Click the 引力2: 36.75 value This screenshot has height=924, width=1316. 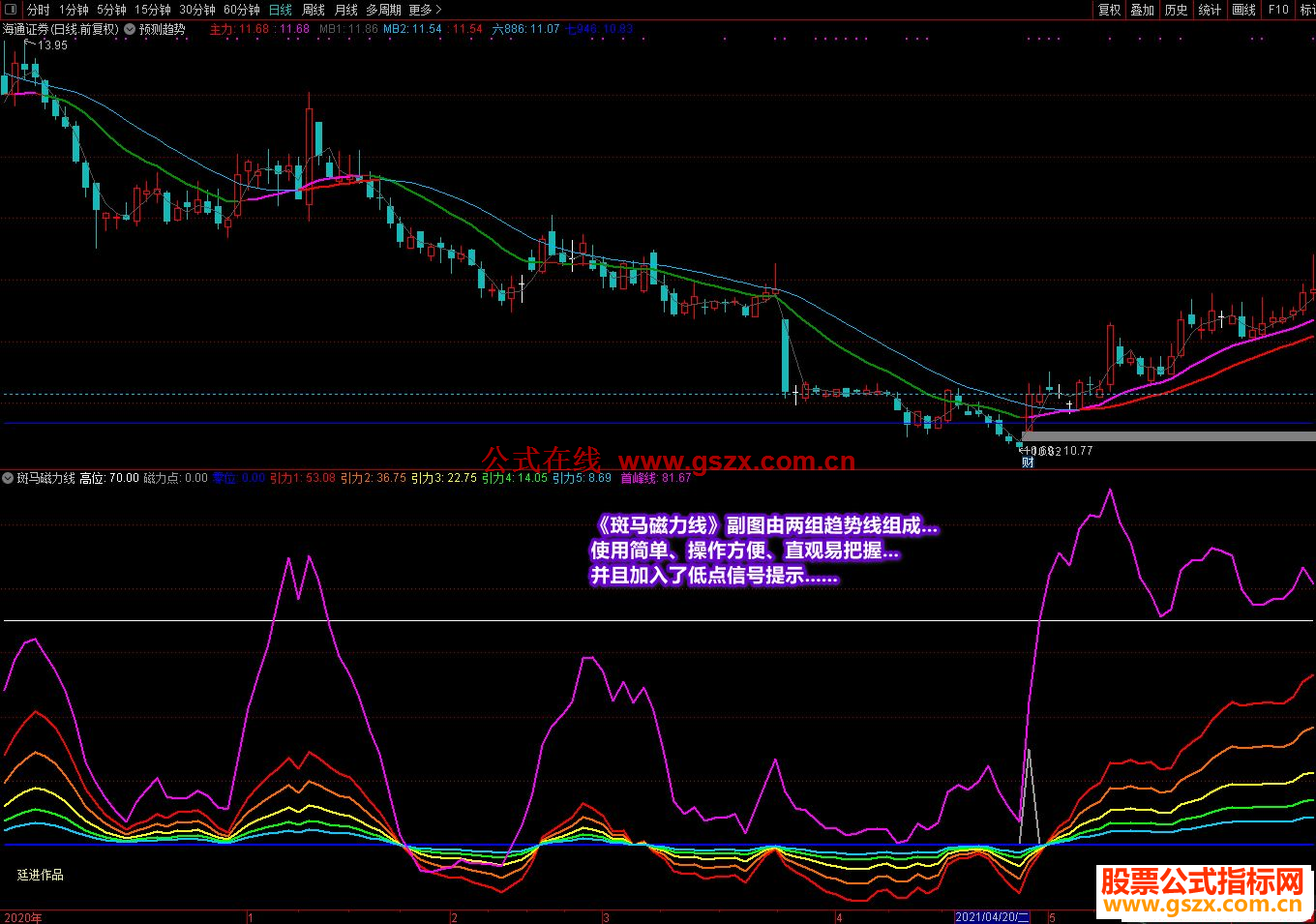[374, 478]
